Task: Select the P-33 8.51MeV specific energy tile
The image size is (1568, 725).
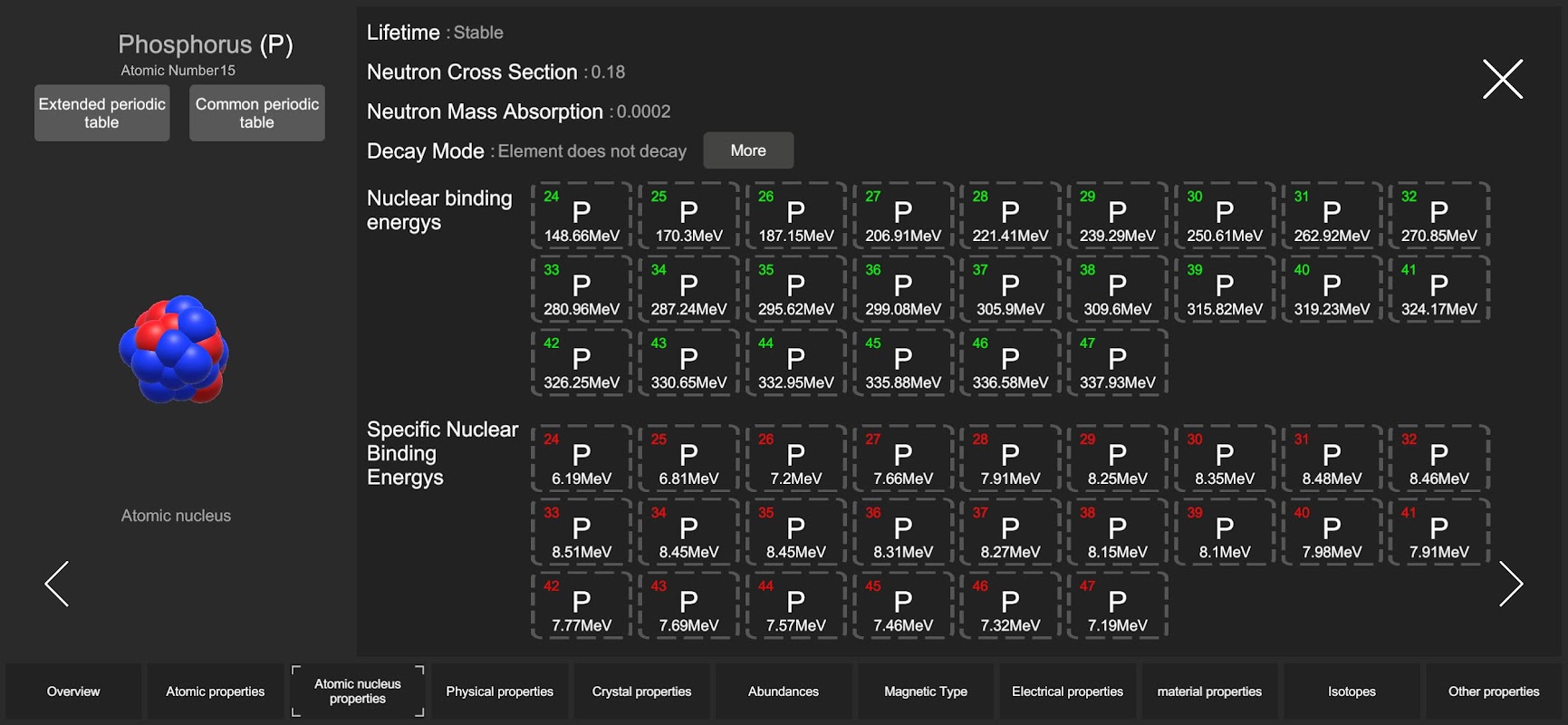Action: click(582, 532)
